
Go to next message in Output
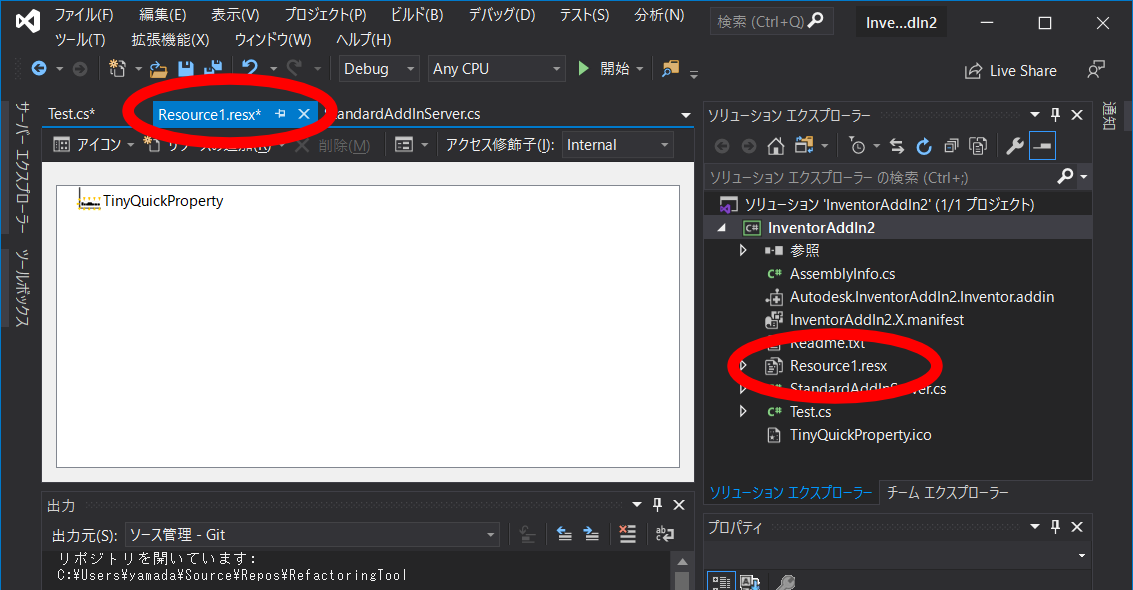591,534
